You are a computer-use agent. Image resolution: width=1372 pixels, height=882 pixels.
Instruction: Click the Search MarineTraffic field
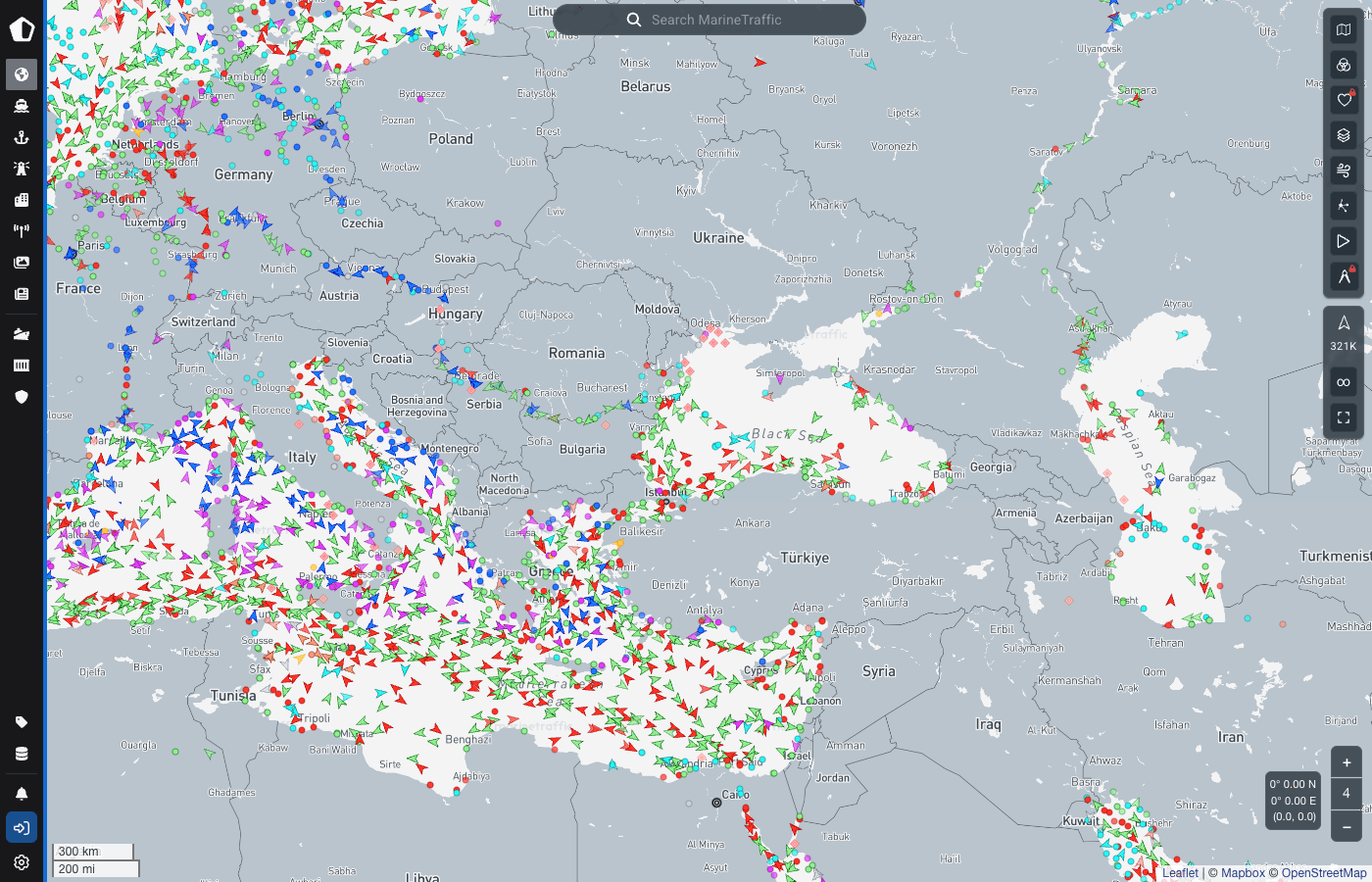pos(710,20)
